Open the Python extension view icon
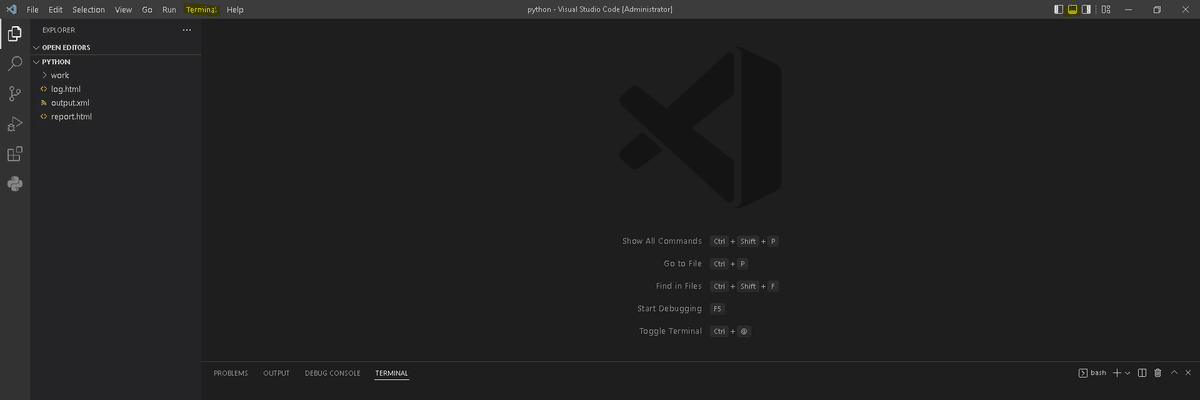Viewport: 1200px width, 400px height. (15, 184)
